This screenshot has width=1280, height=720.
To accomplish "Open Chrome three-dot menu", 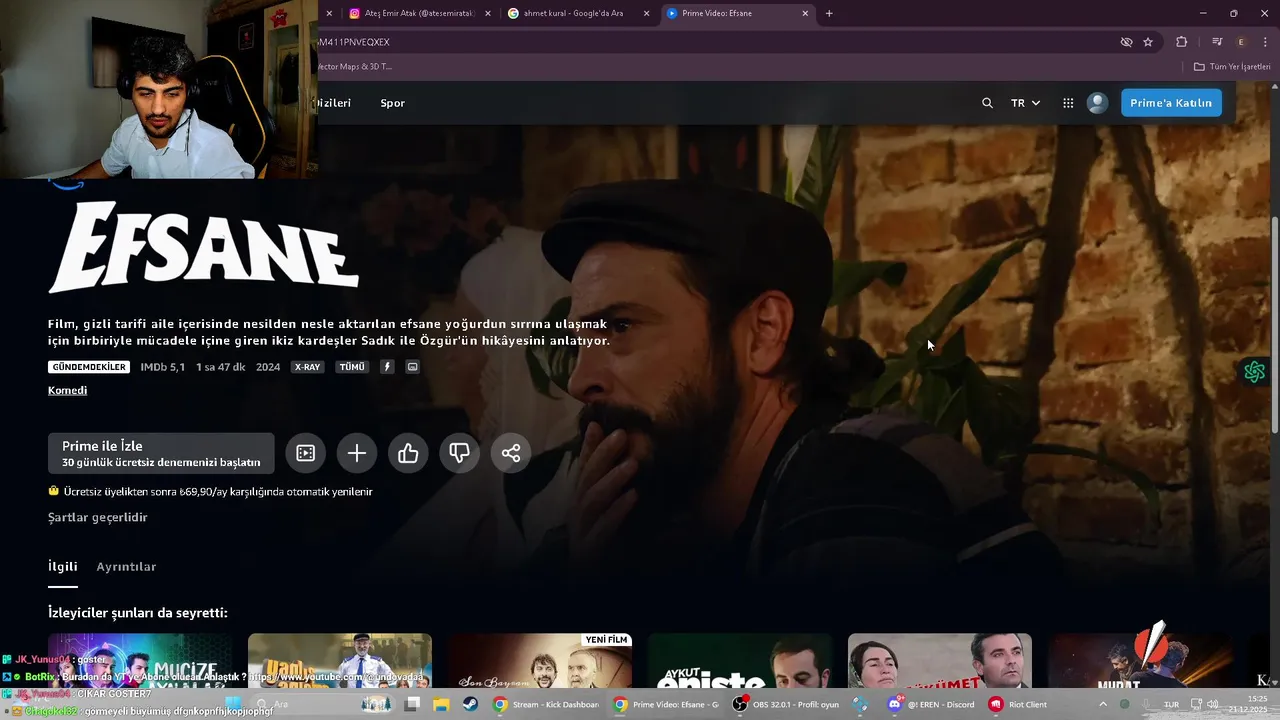I will click(x=1265, y=42).
